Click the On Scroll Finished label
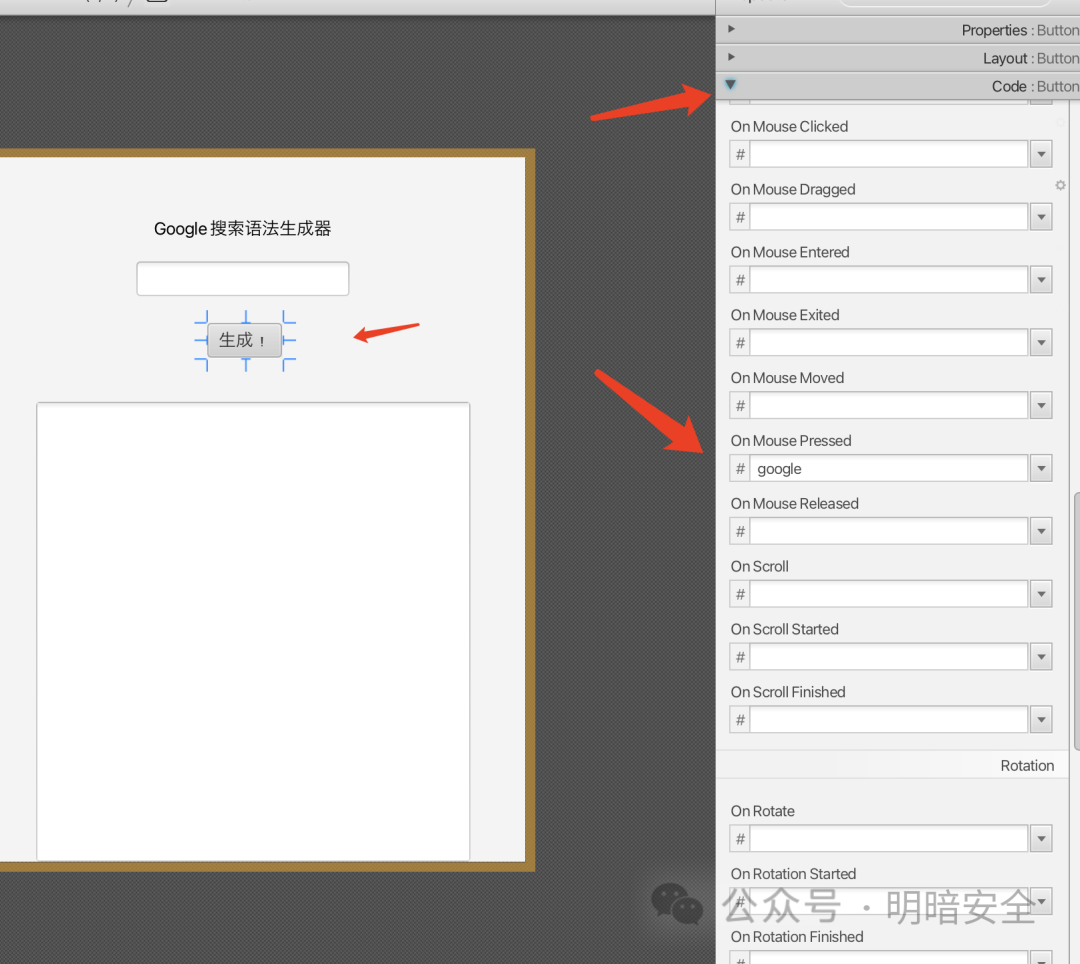The height and width of the screenshot is (964, 1080). tap(788, 692)
